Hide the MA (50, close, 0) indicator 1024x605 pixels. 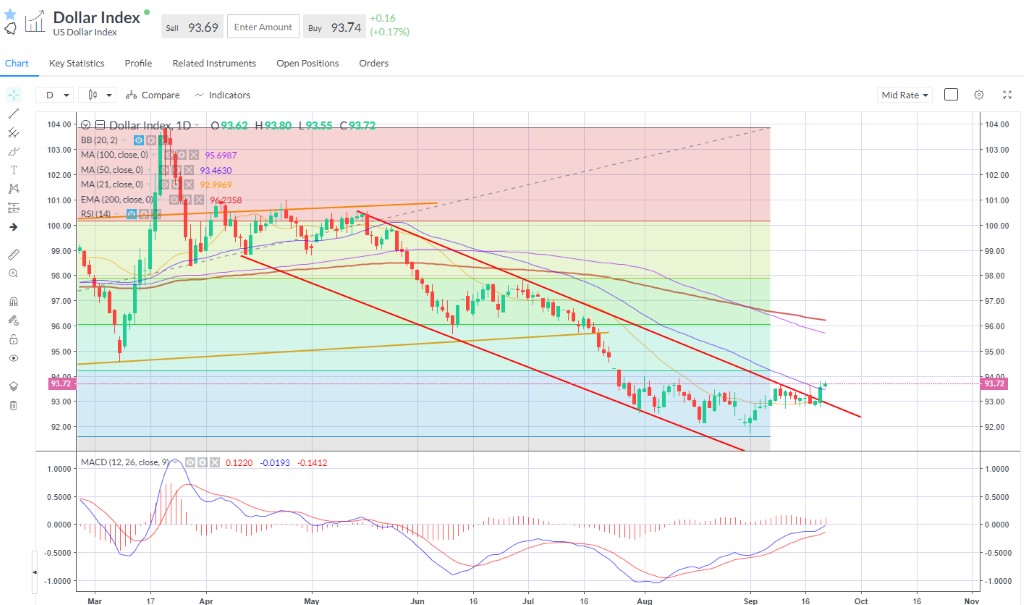pyautogui.click(x=165, y=170)
